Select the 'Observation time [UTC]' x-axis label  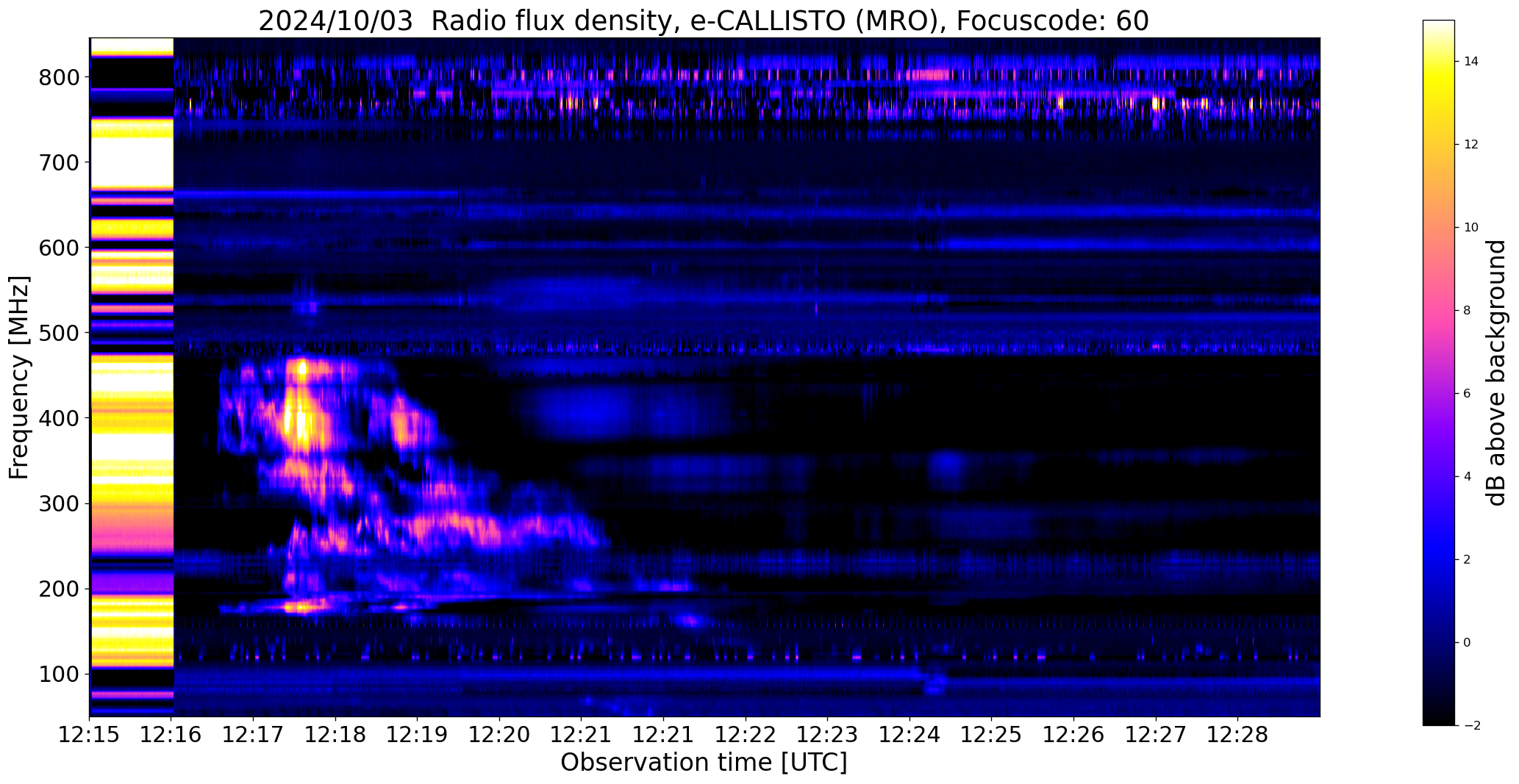tap(704, 763)
